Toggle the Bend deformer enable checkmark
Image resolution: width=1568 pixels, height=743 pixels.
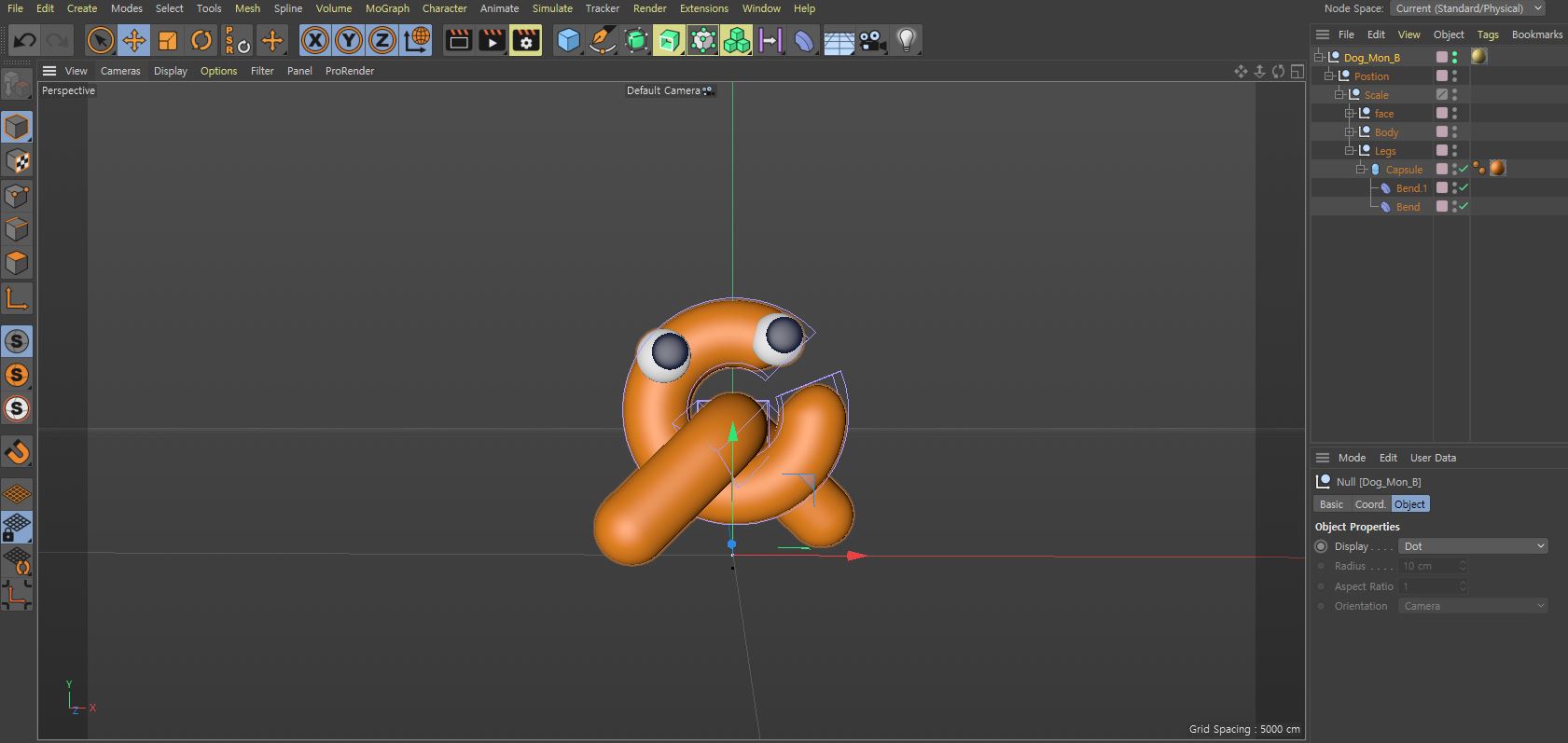1464,207
